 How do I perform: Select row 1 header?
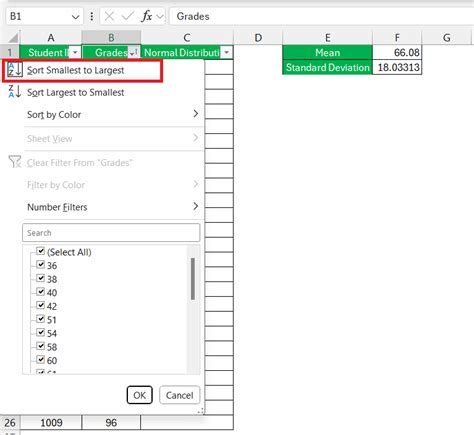click(10, 52)
